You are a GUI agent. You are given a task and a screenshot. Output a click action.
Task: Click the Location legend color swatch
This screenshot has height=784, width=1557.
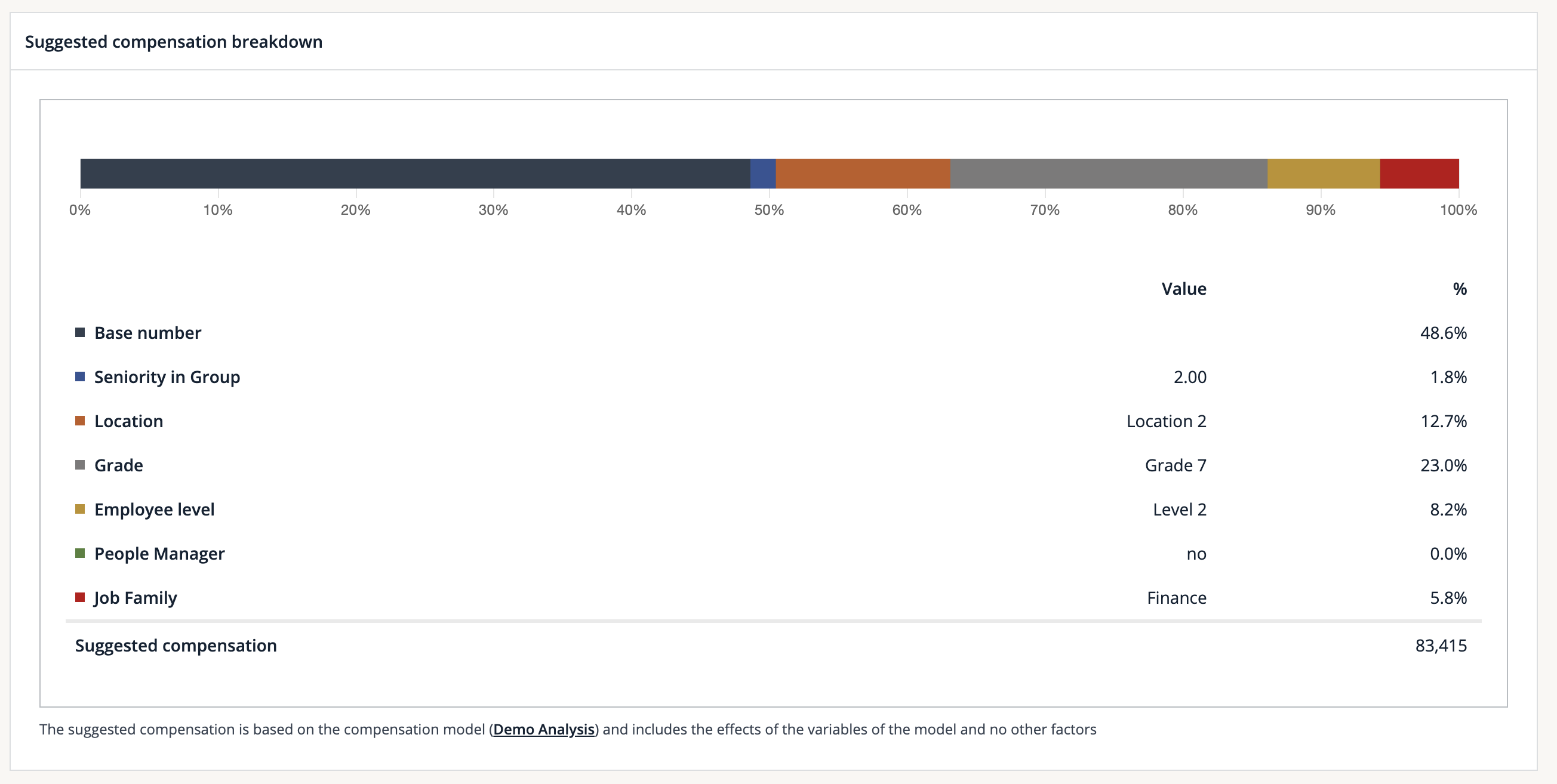pyautogui.click(x=80, y=421)
